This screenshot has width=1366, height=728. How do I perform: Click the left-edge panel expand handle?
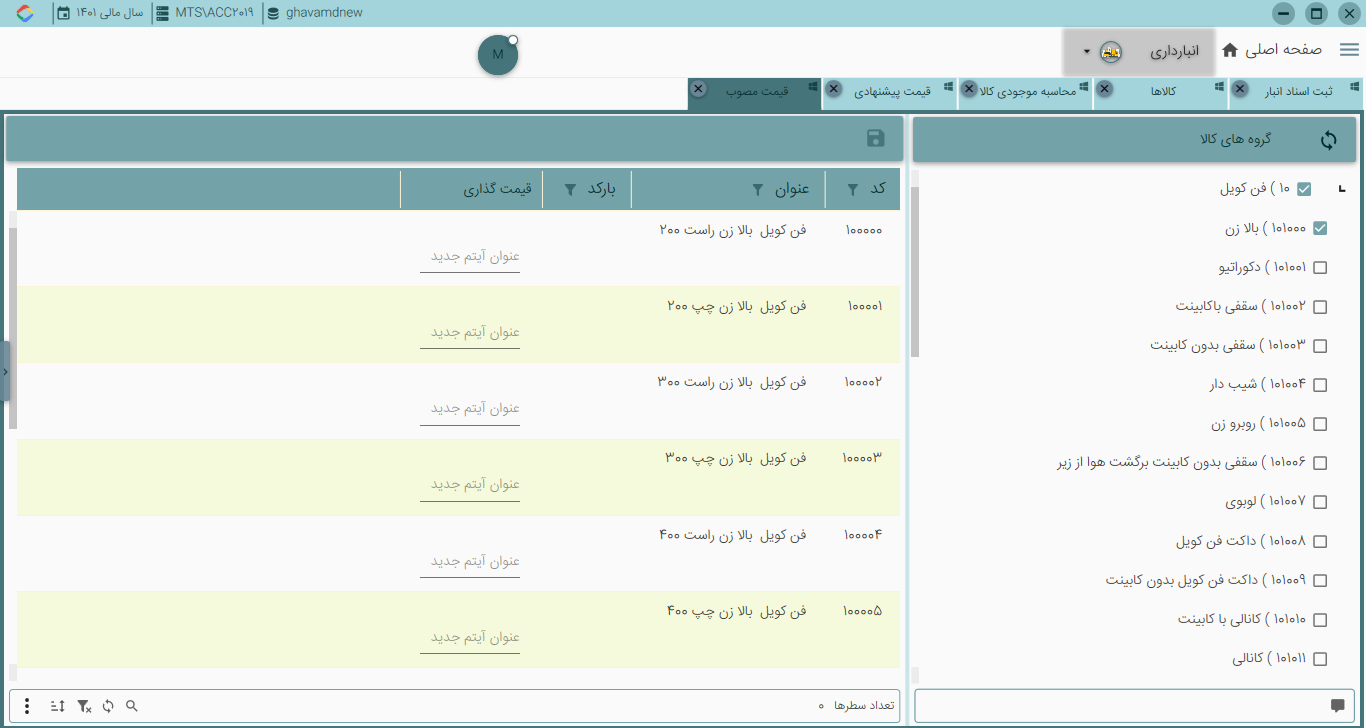click(x=5, y=371)
